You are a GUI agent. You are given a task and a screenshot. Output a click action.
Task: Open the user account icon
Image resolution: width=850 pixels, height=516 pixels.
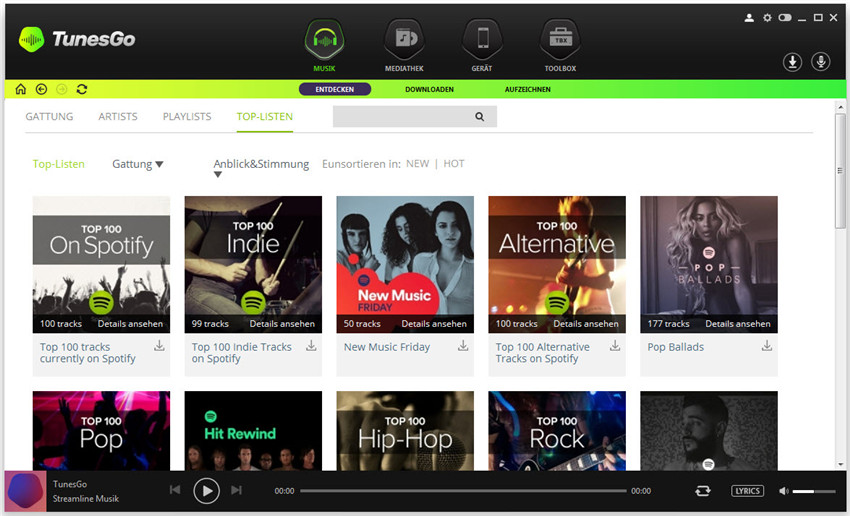pos(749,18)
